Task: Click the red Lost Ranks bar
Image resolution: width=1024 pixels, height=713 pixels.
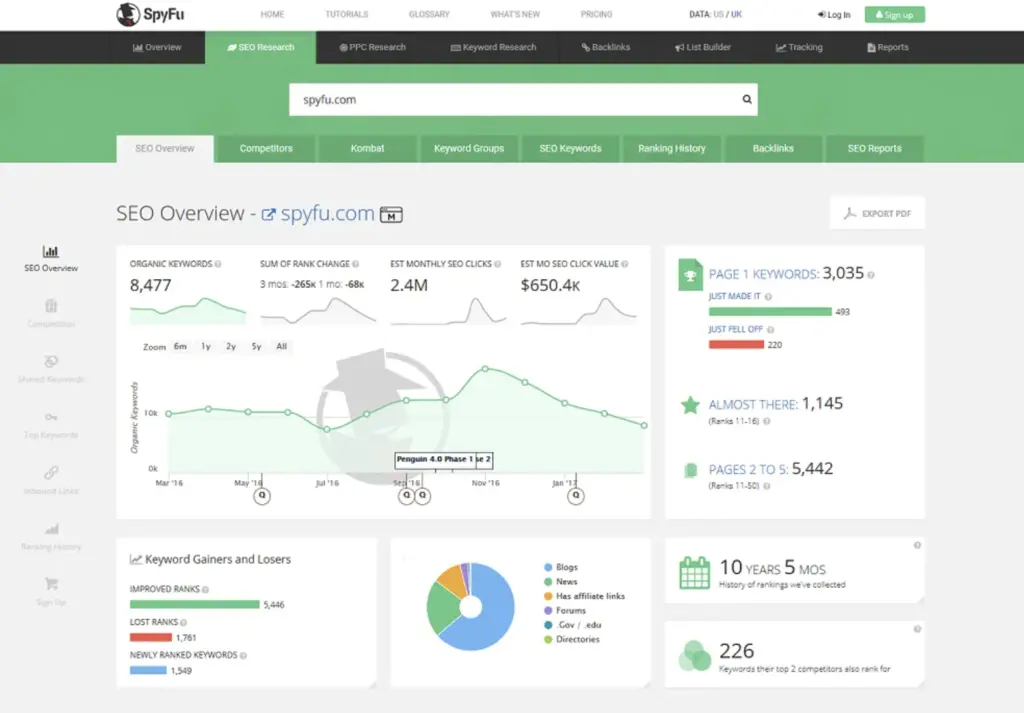Action: pos(151,637)
